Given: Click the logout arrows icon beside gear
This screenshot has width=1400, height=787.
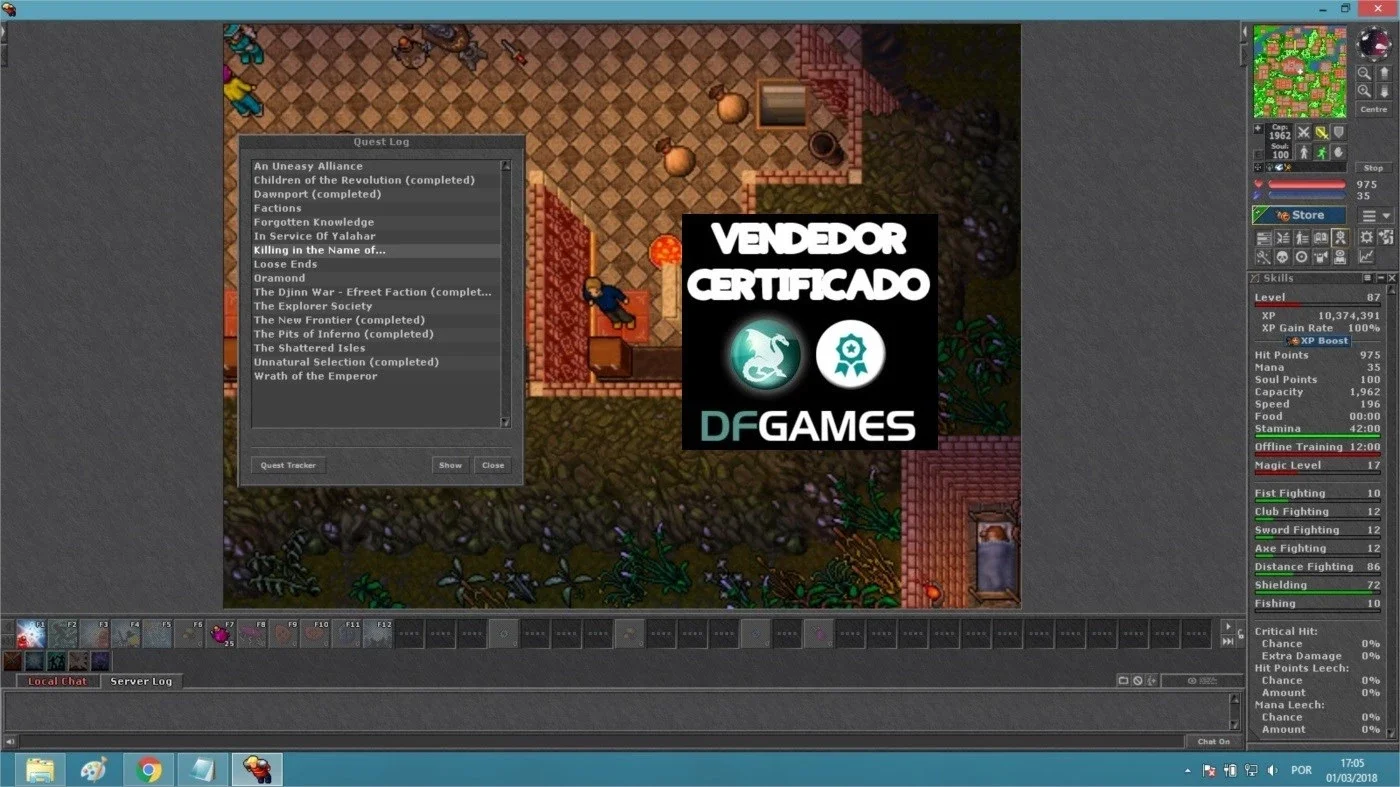Looking at the screenshot, I should pyautogui.click(x=1385, y=238).
